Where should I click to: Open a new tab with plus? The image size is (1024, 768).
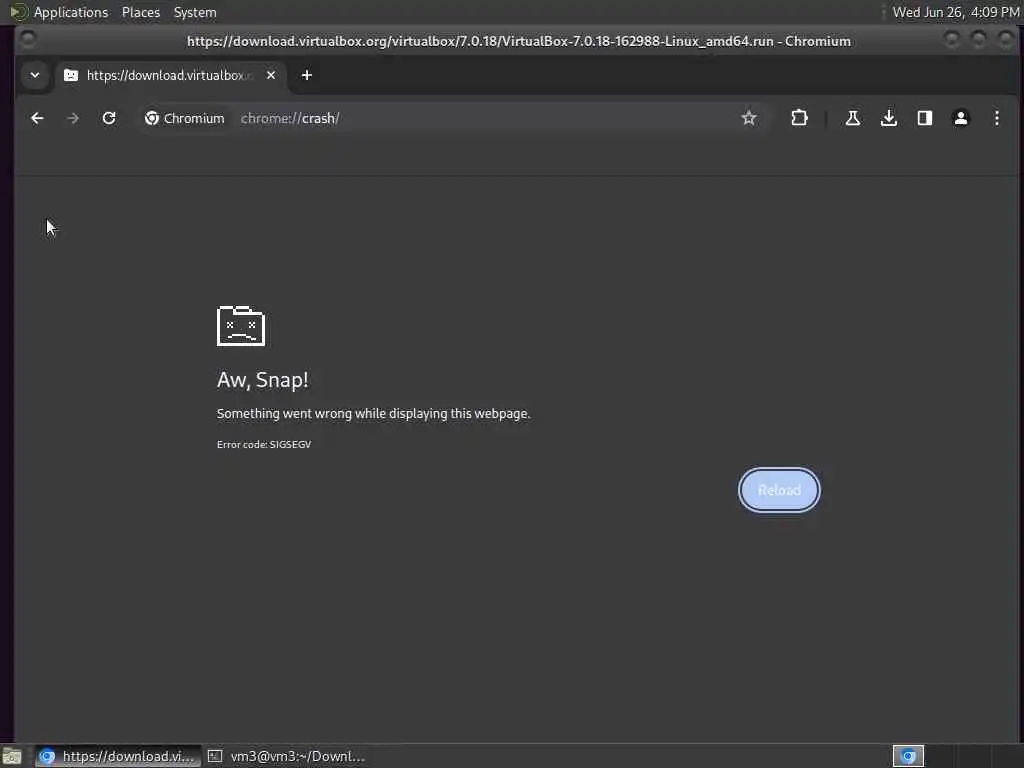(306, 75)
